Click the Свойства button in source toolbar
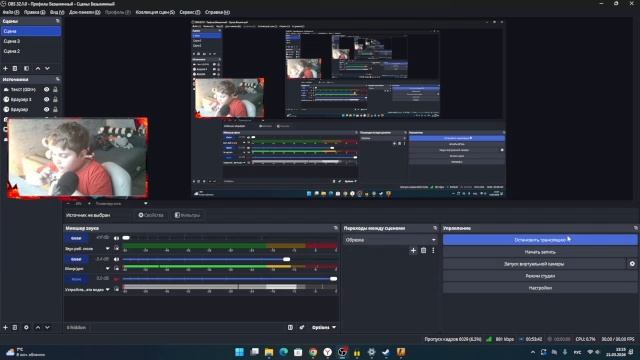Viewport: 640px width, 360px height. click(151, 215)
